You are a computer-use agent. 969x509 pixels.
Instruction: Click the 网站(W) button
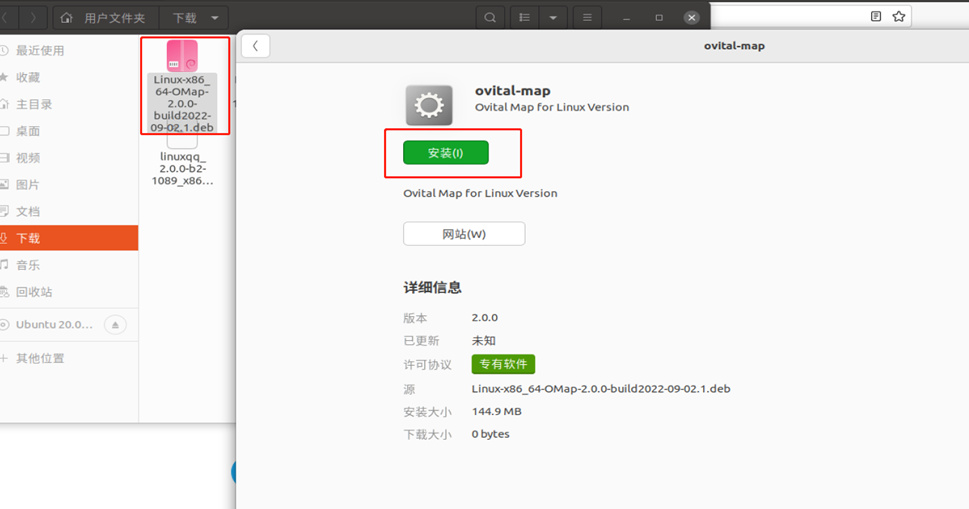[464, 234]
